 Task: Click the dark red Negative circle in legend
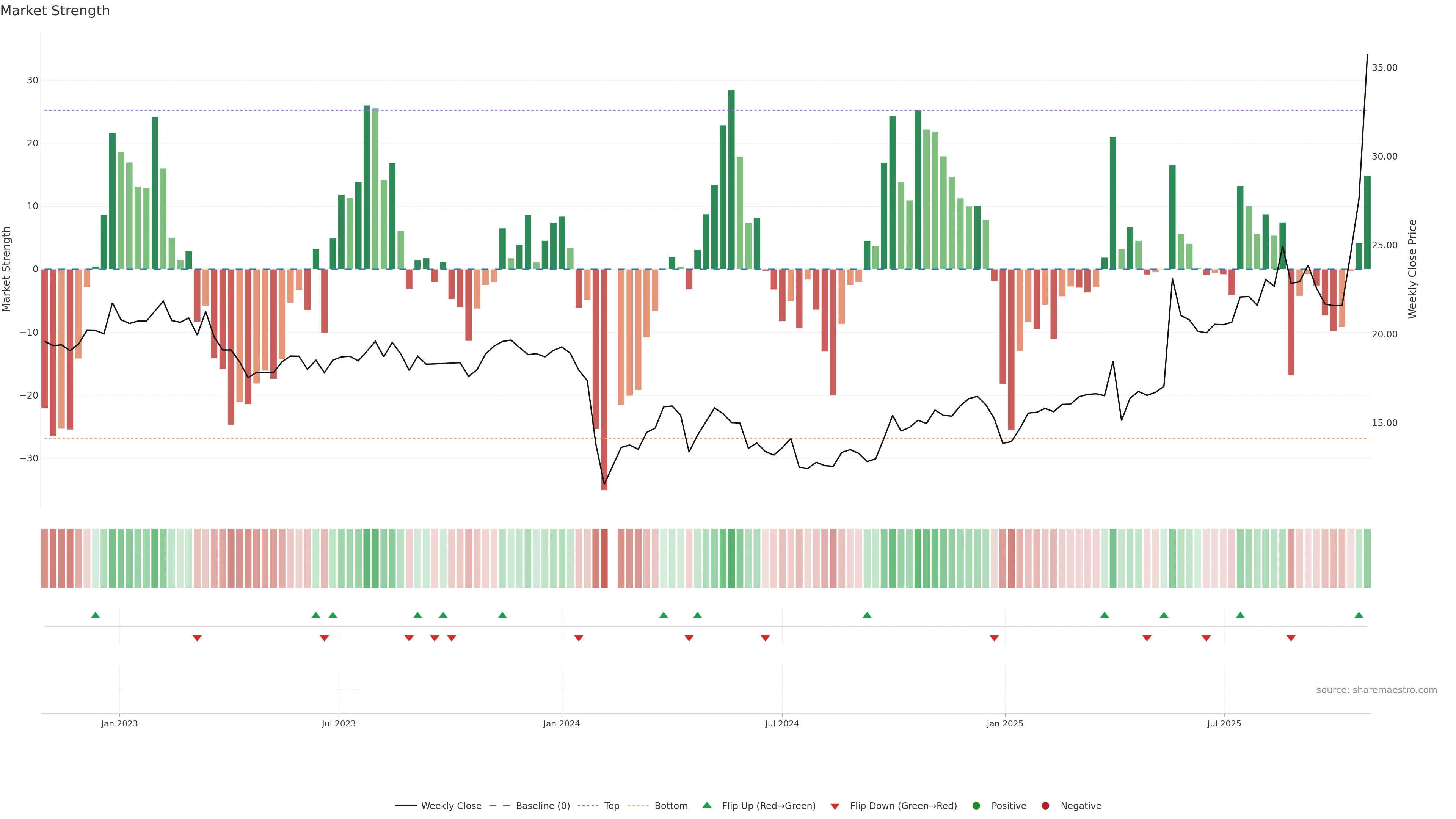pos(1045,806)
